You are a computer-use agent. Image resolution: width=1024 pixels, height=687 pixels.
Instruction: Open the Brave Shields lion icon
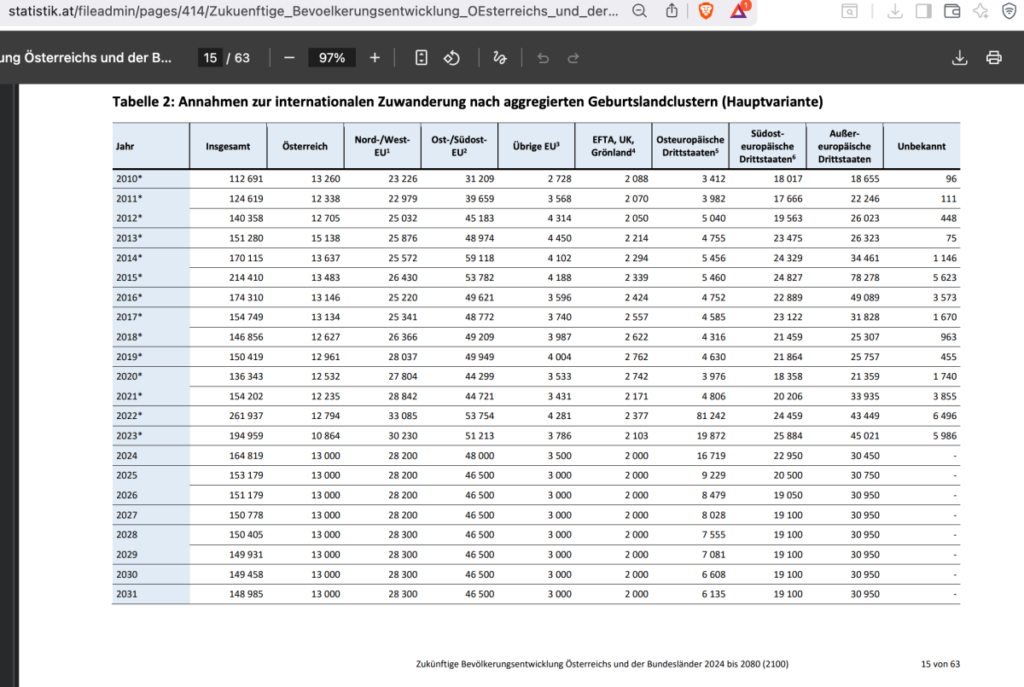click(x=706, y=11)
